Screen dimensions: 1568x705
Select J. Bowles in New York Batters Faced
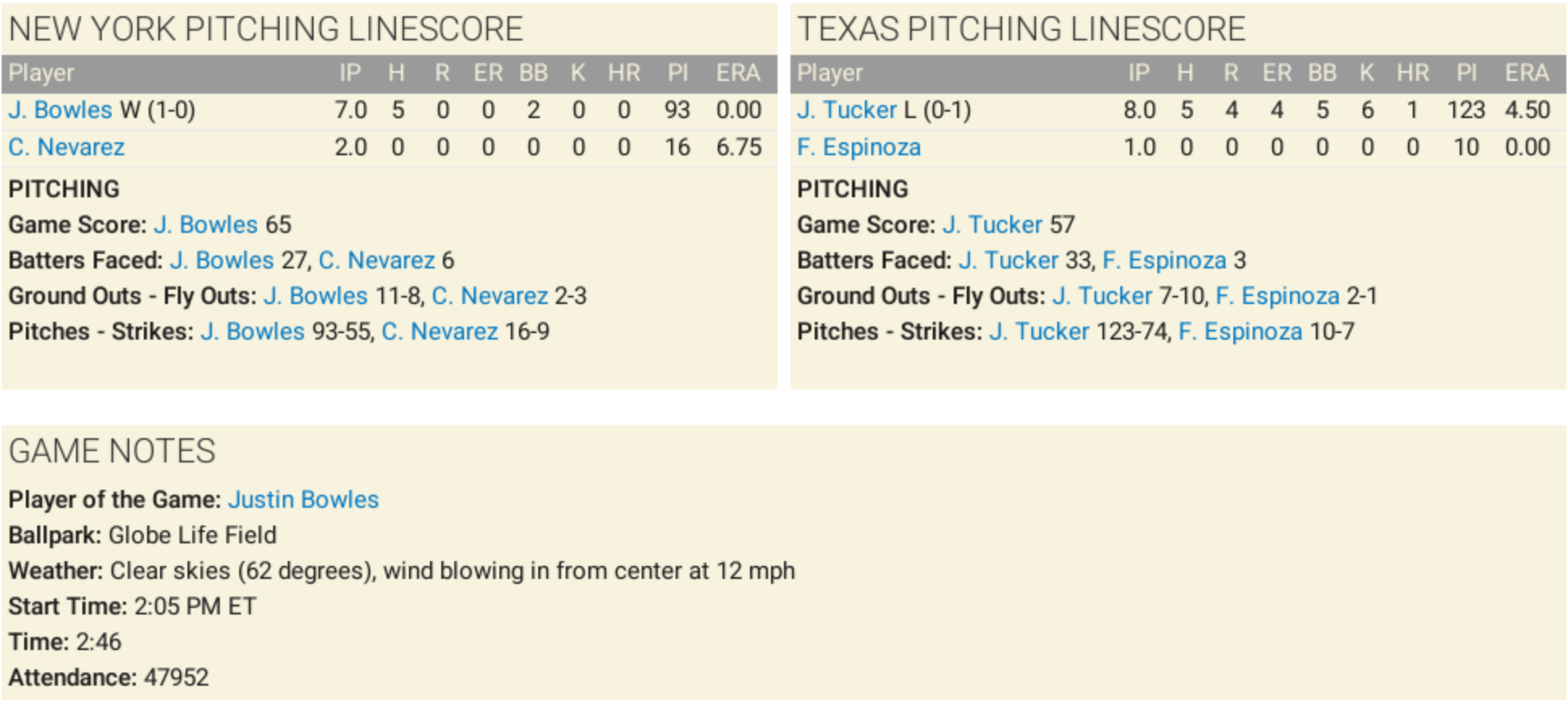pyautogui.click(x=222, y=260)
